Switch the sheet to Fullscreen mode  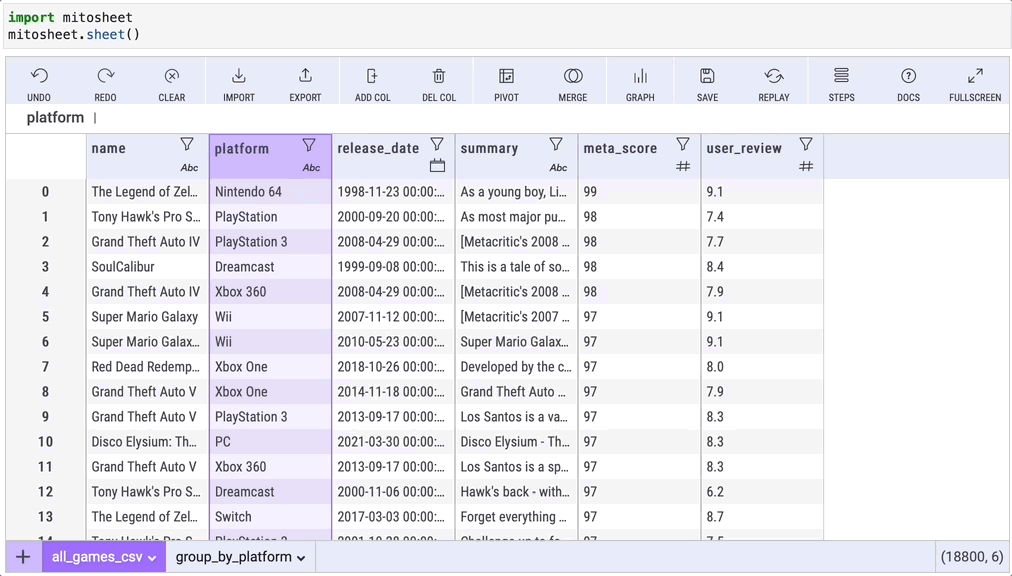[x=974, y=83]
